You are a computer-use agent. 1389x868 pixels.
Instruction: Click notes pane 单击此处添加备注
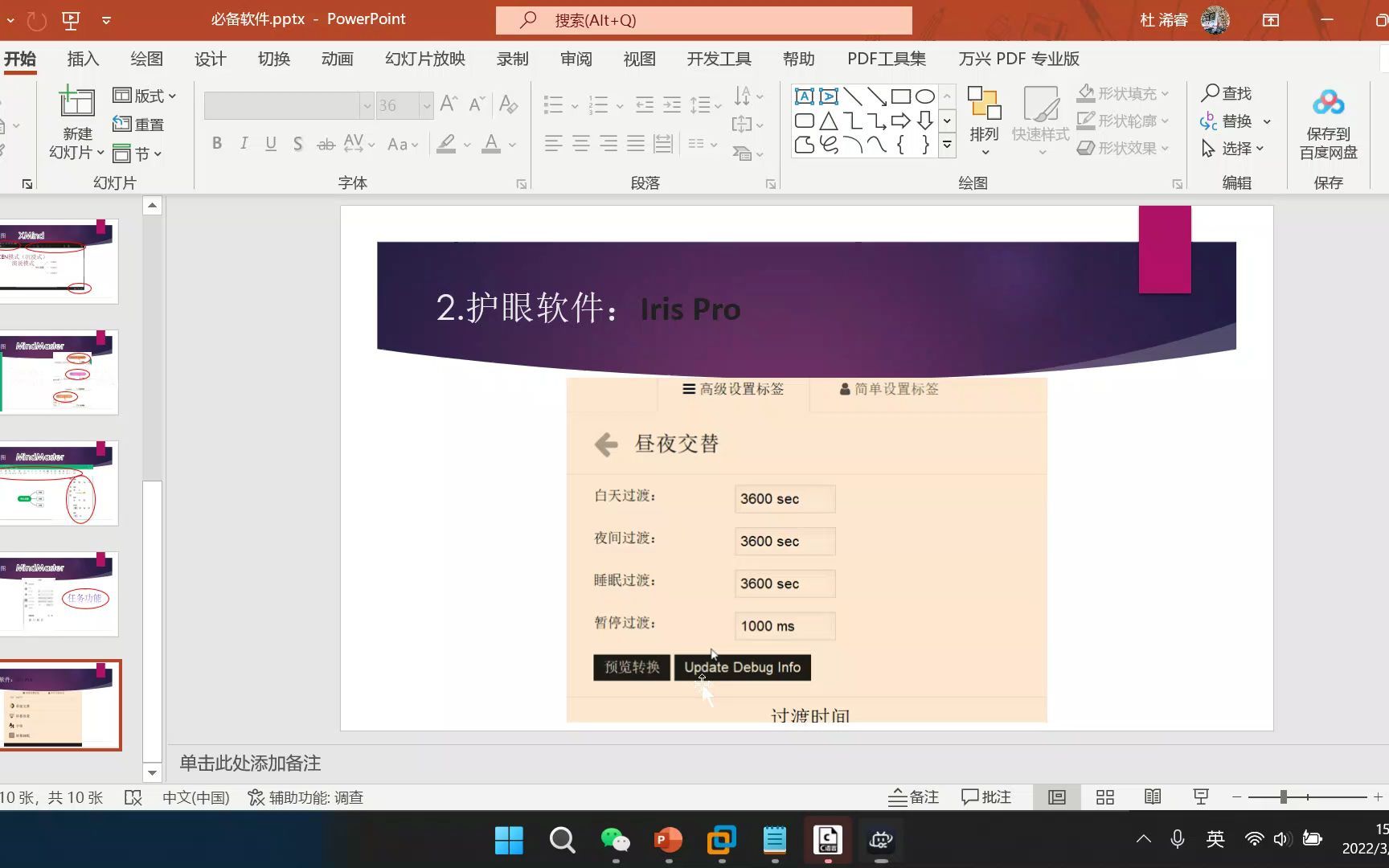(x=250, y=763)
